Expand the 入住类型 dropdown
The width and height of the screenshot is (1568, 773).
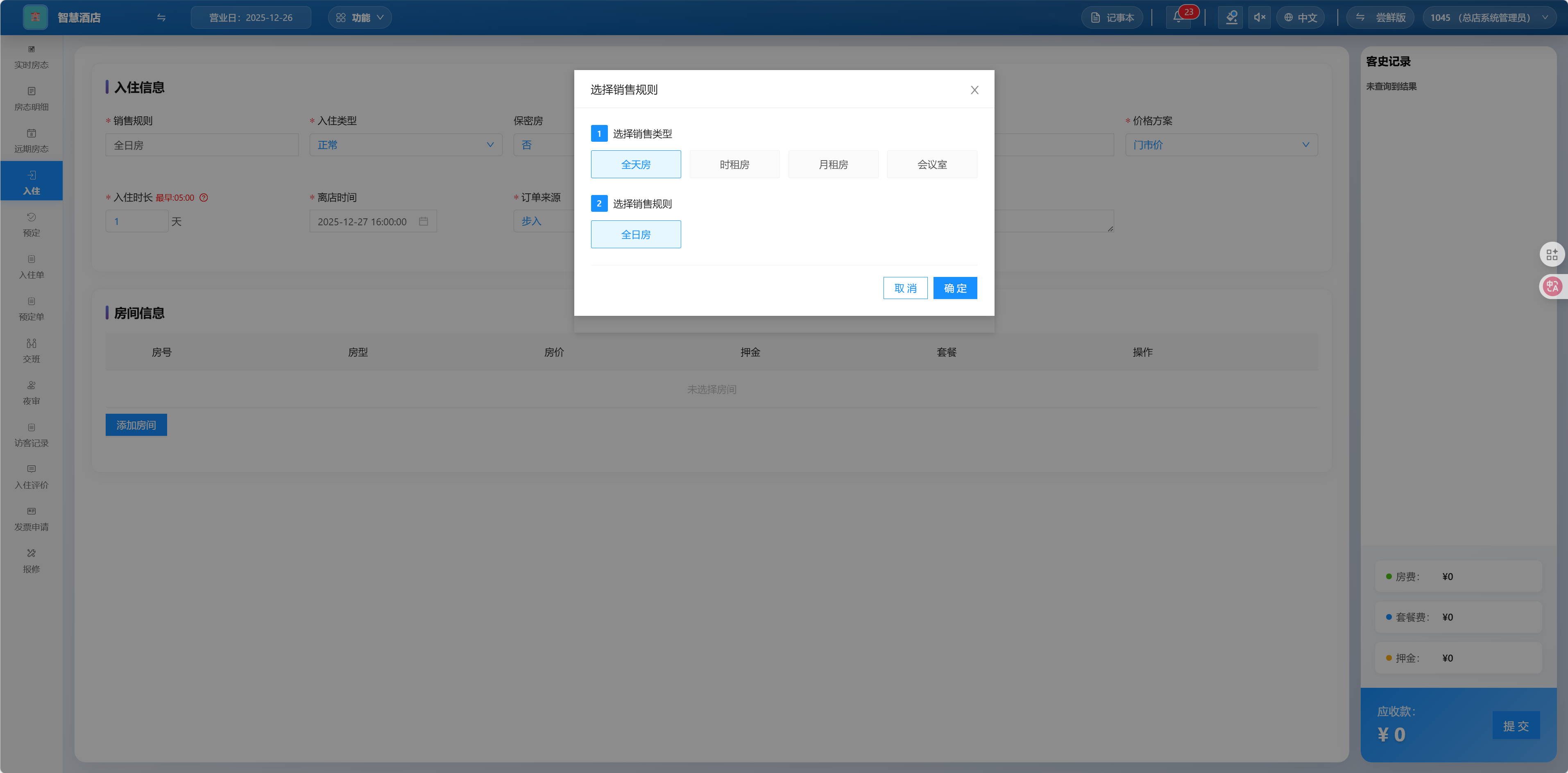click(406, 145)
